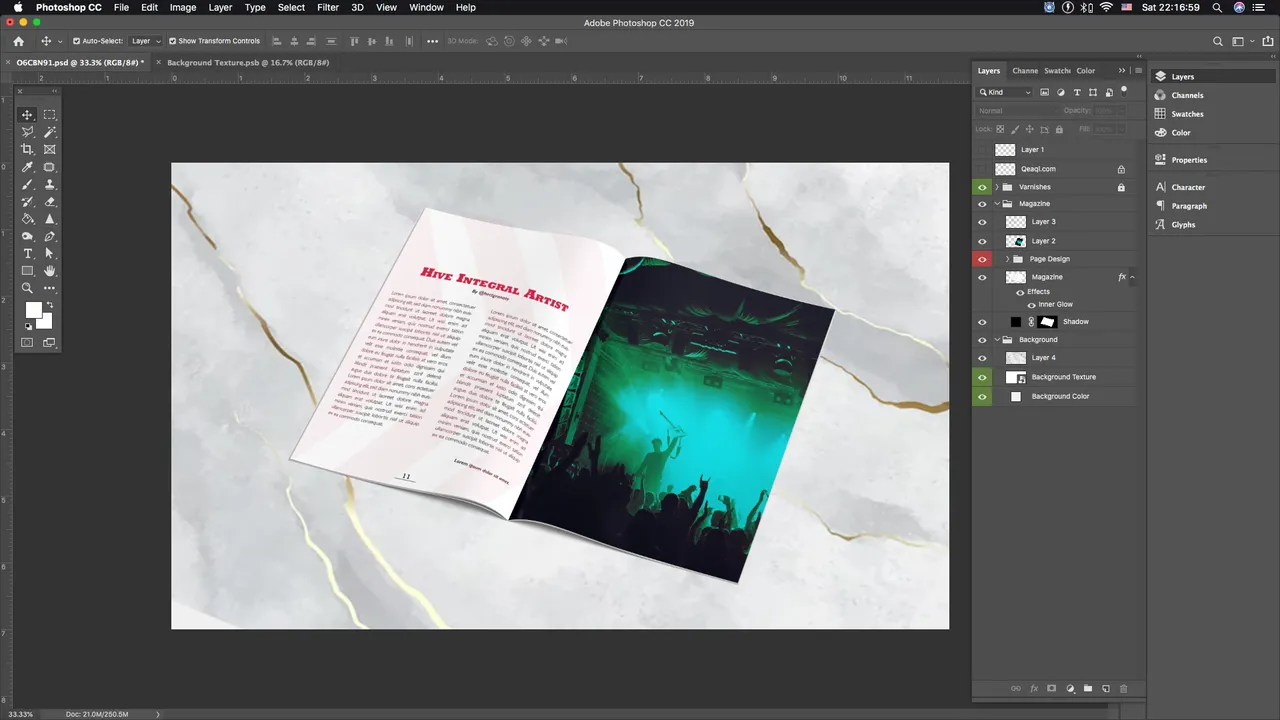Toggle Quick Mask mode
The image size is (1280, 720).
27,343
